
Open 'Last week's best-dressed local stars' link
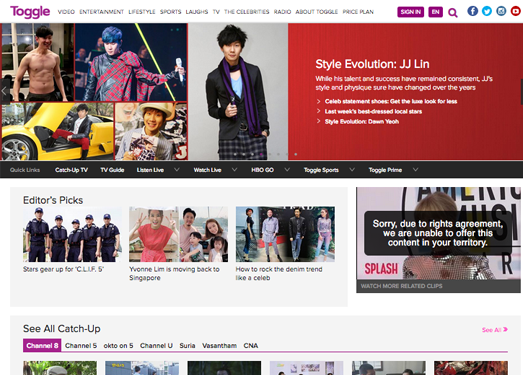[373, 111]
